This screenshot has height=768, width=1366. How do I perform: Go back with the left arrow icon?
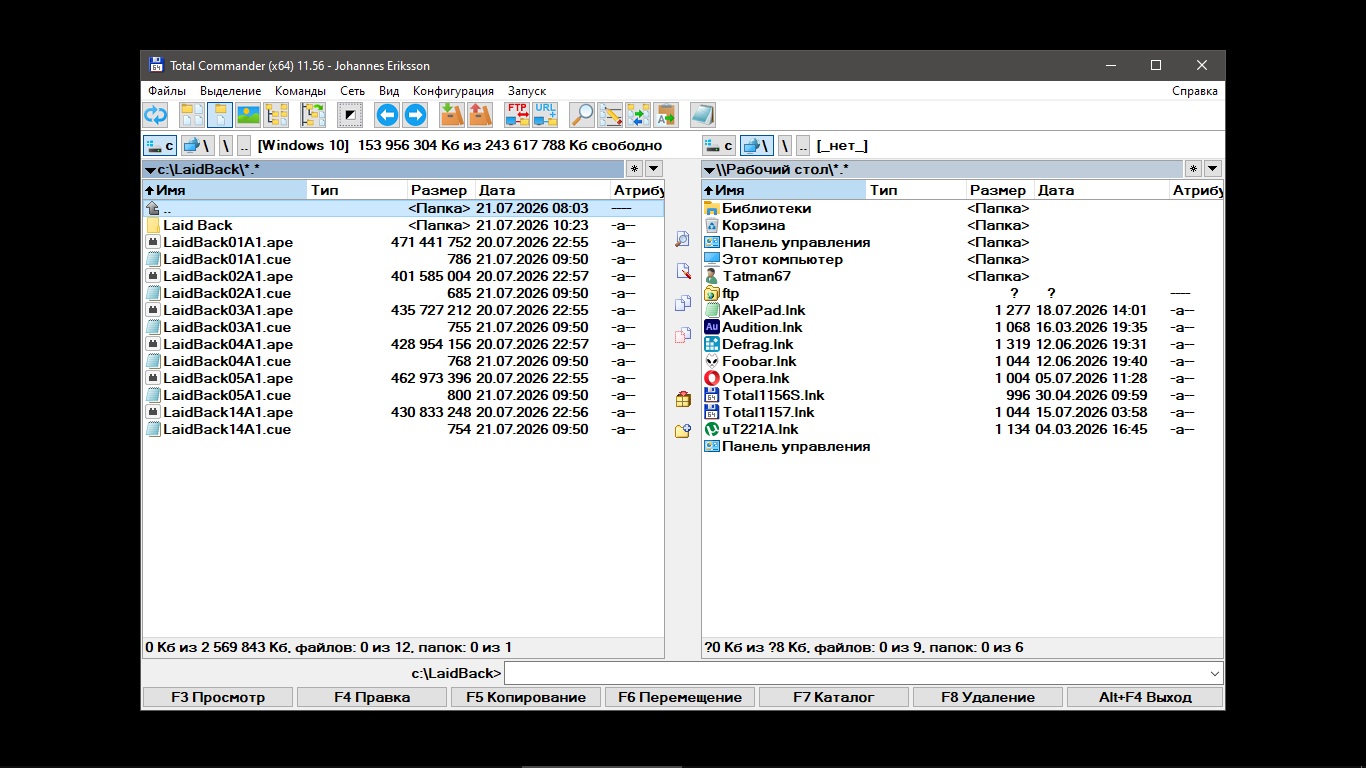[387, 115]
